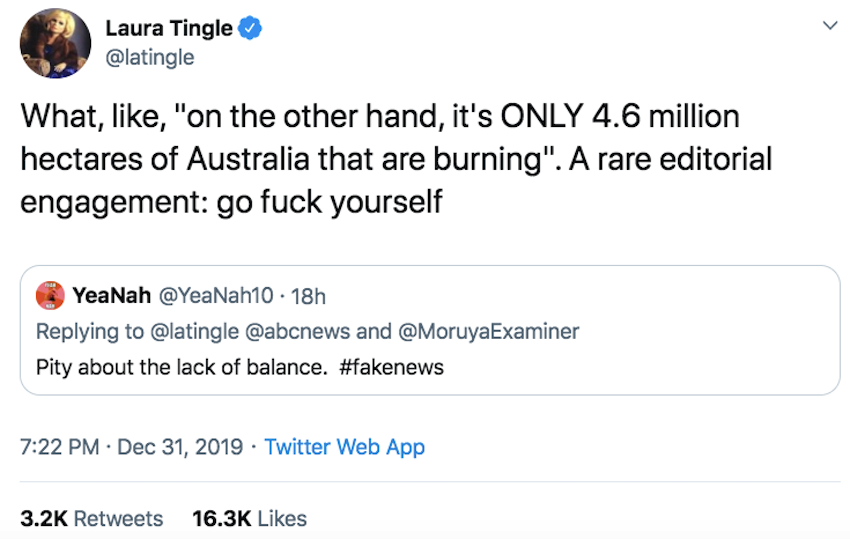Click the blue verified badge
850x539 pixels.
coord(250,30)
